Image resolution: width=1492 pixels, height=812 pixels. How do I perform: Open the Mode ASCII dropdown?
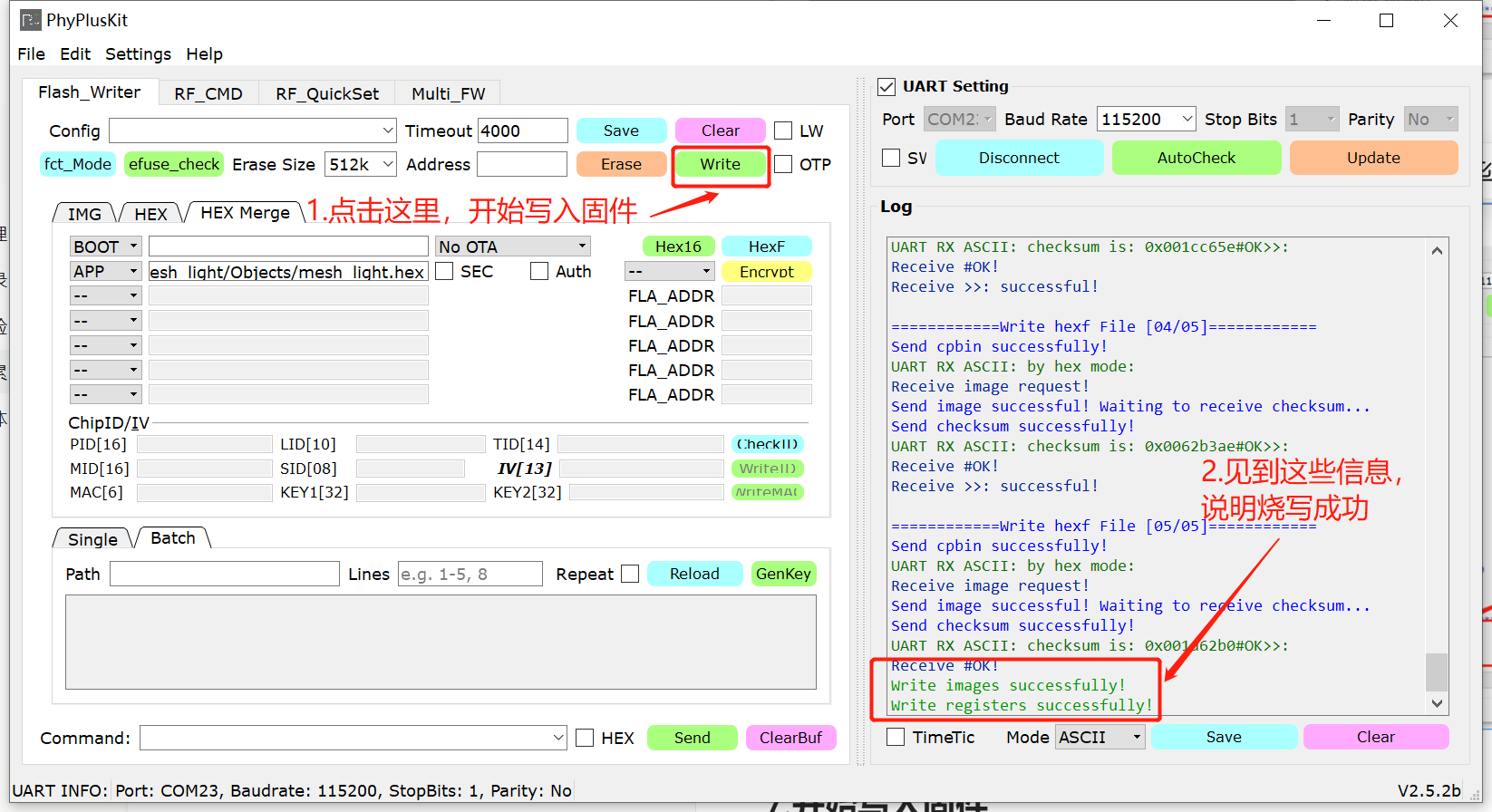click(x=1101, y=737)
